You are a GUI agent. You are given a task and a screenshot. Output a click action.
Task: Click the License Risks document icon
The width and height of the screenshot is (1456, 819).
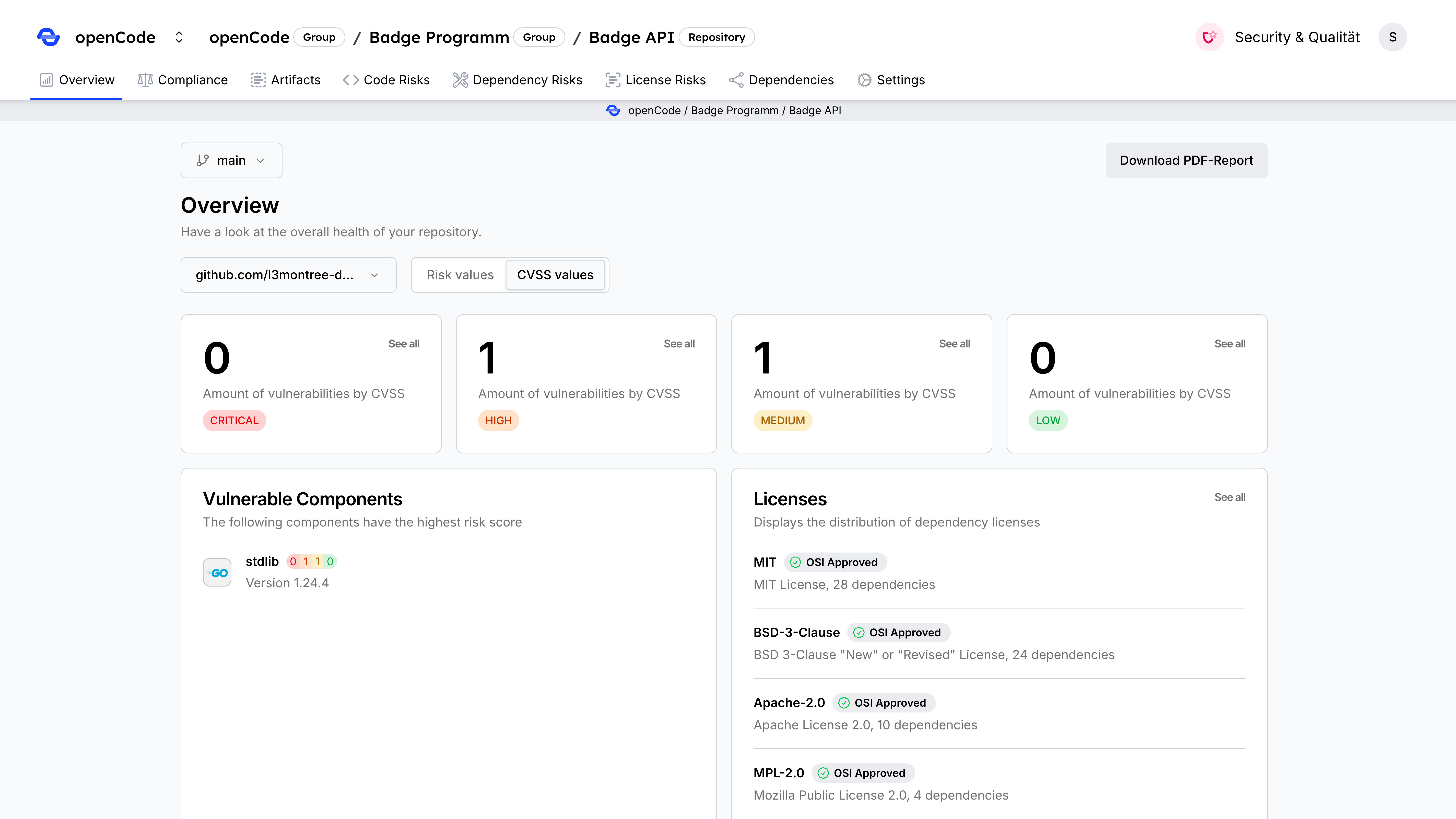(613, 80)
